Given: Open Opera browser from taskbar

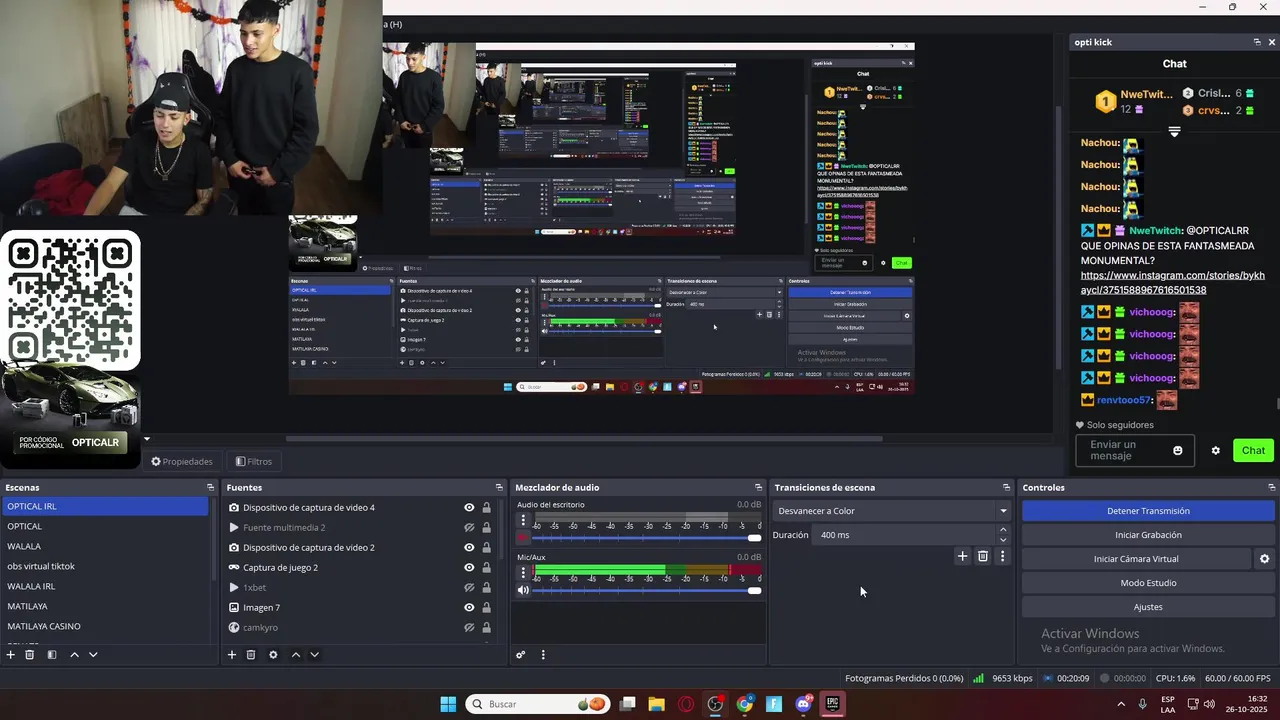Looking at the screenshot, I should click(686, 704).
